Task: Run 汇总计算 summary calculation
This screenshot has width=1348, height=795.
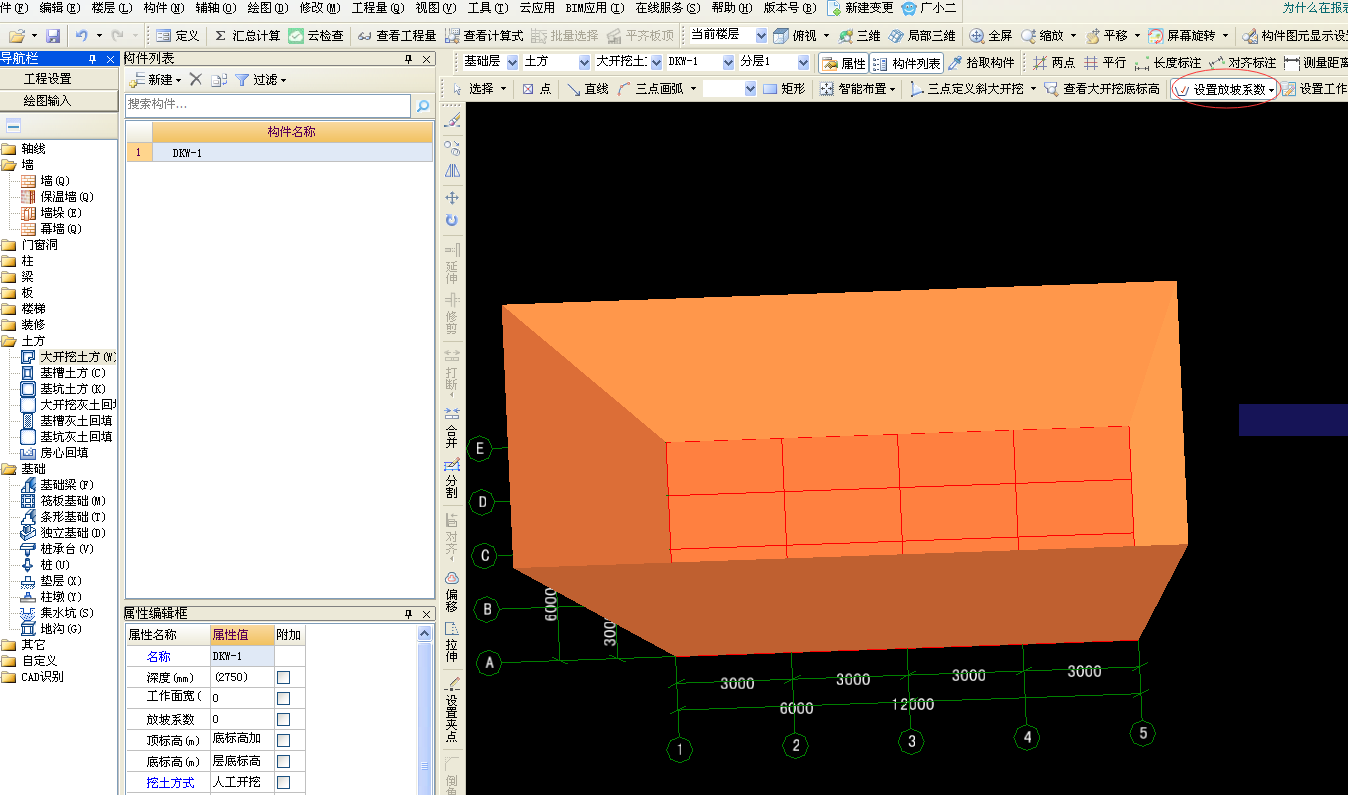Action: [247, 36]
